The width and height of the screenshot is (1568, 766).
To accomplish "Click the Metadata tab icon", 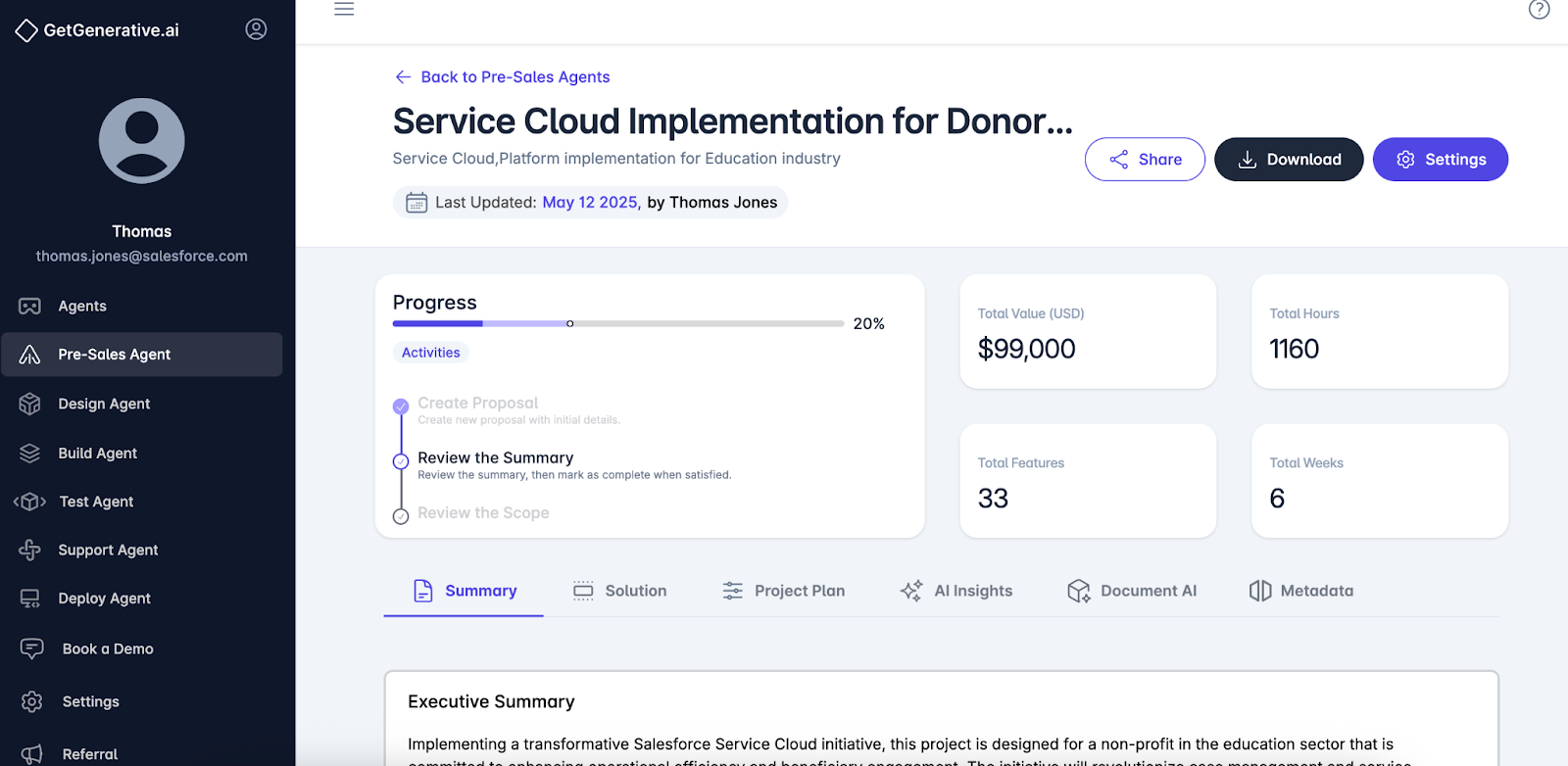I will [x=1260, y=591].
